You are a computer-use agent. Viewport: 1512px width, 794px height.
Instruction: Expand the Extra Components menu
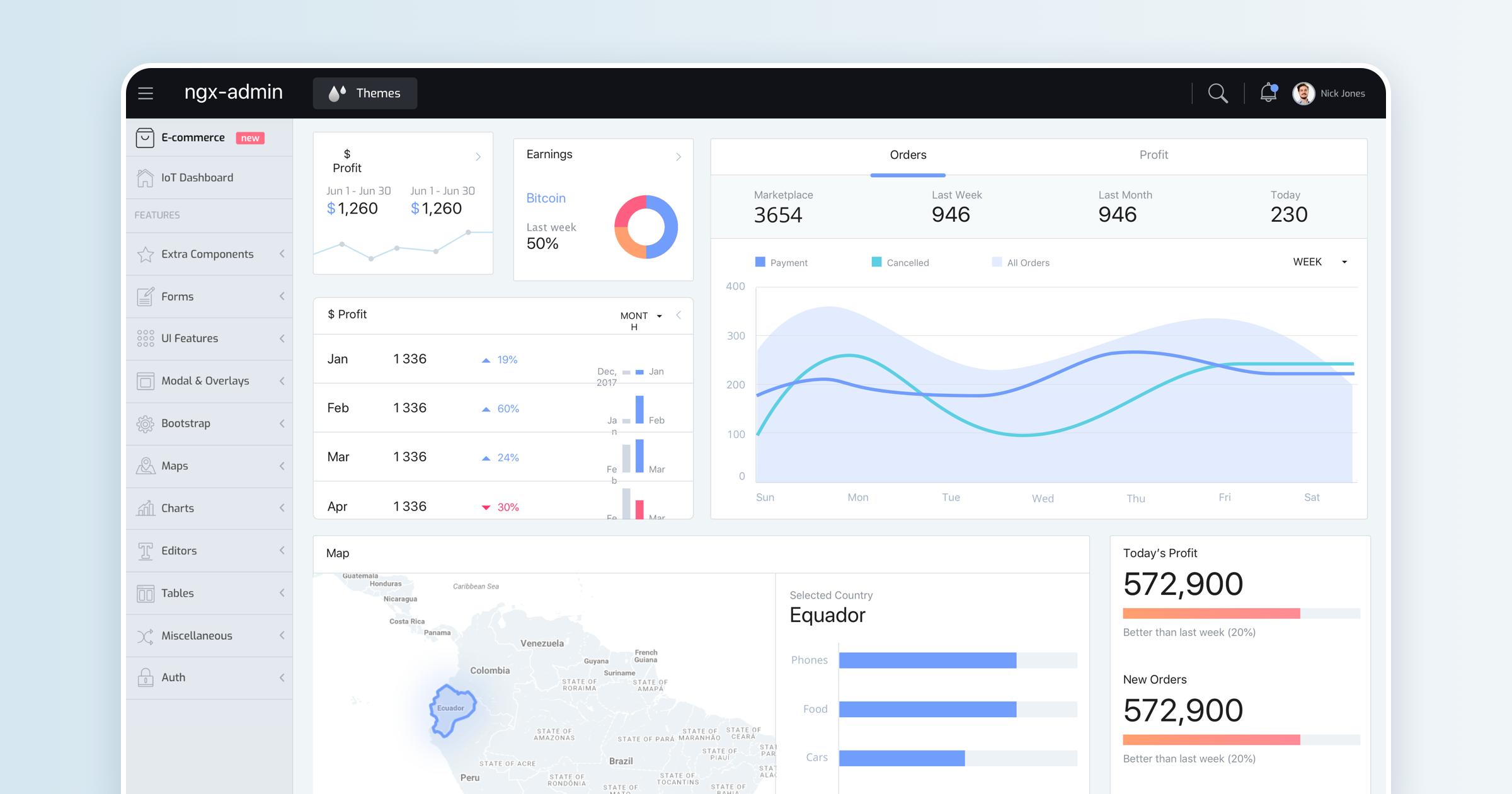208,254
